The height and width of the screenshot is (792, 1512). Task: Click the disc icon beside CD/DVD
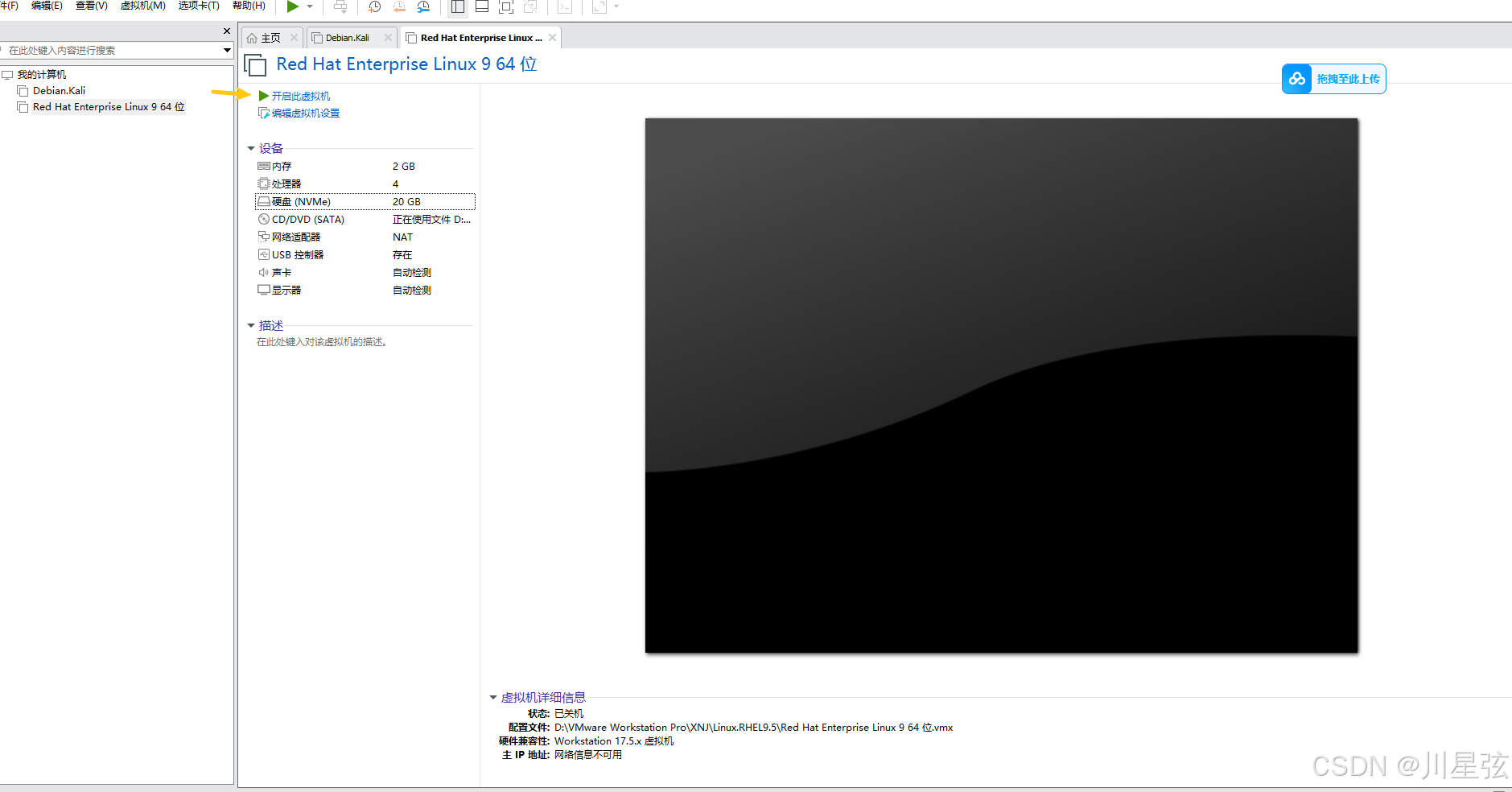(x=263, y=219)
